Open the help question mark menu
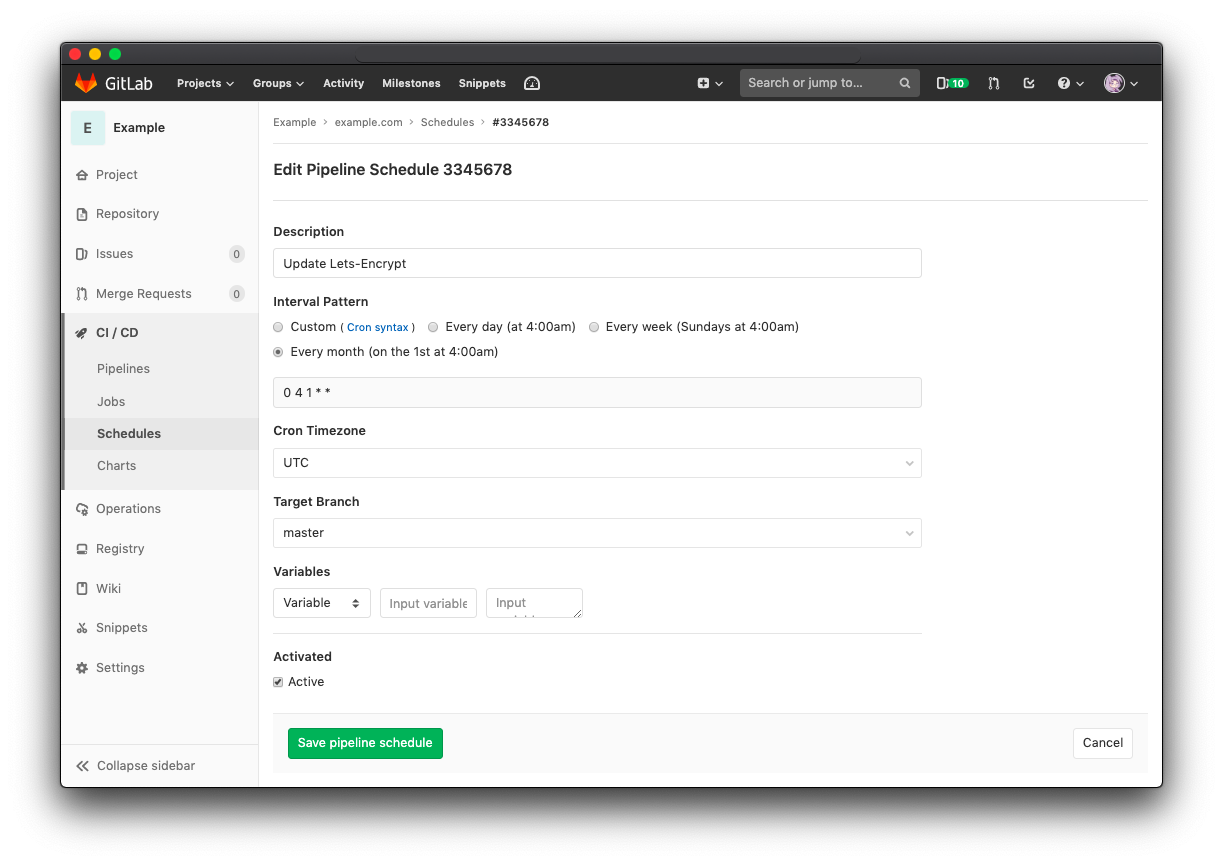1223x866 pixels. pos(1065,83)
